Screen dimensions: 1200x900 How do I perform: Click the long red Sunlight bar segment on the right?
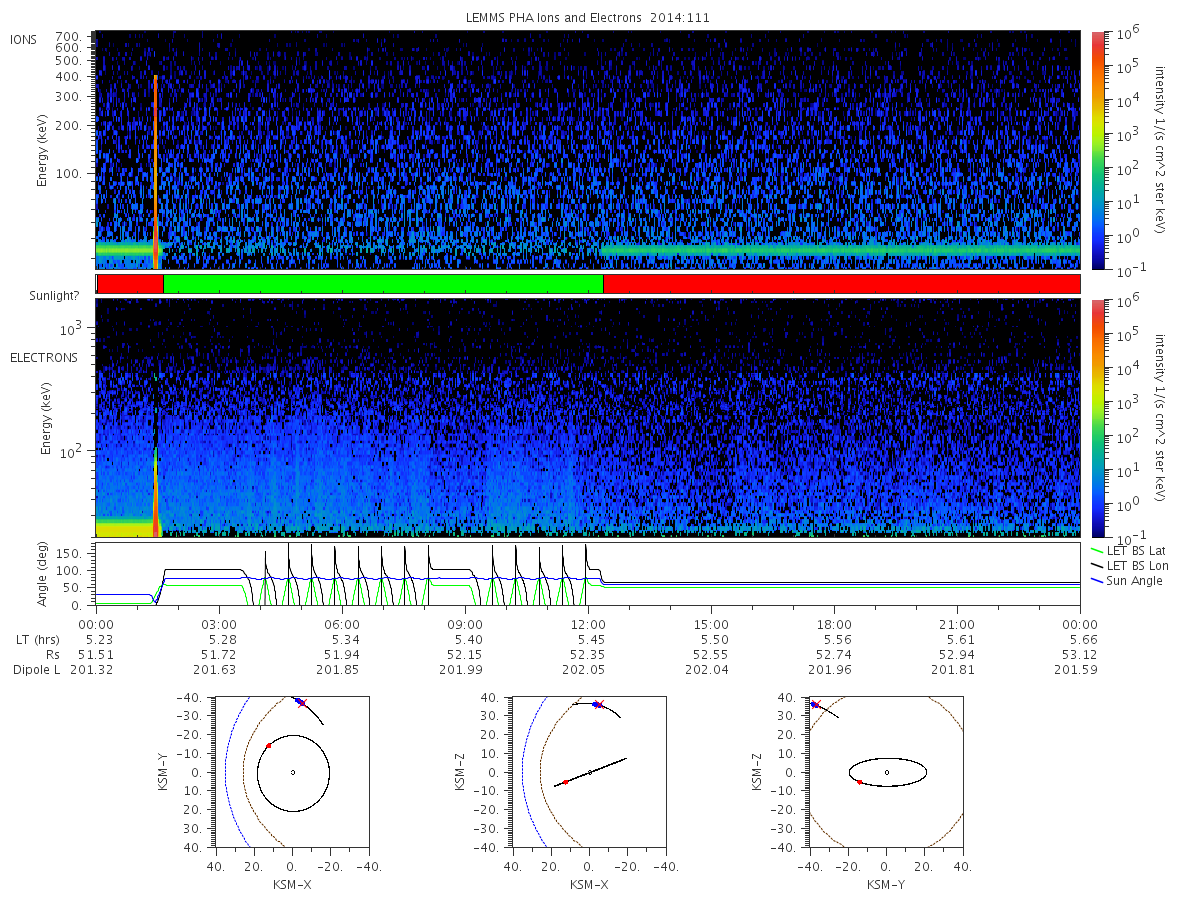click(841, 284)
